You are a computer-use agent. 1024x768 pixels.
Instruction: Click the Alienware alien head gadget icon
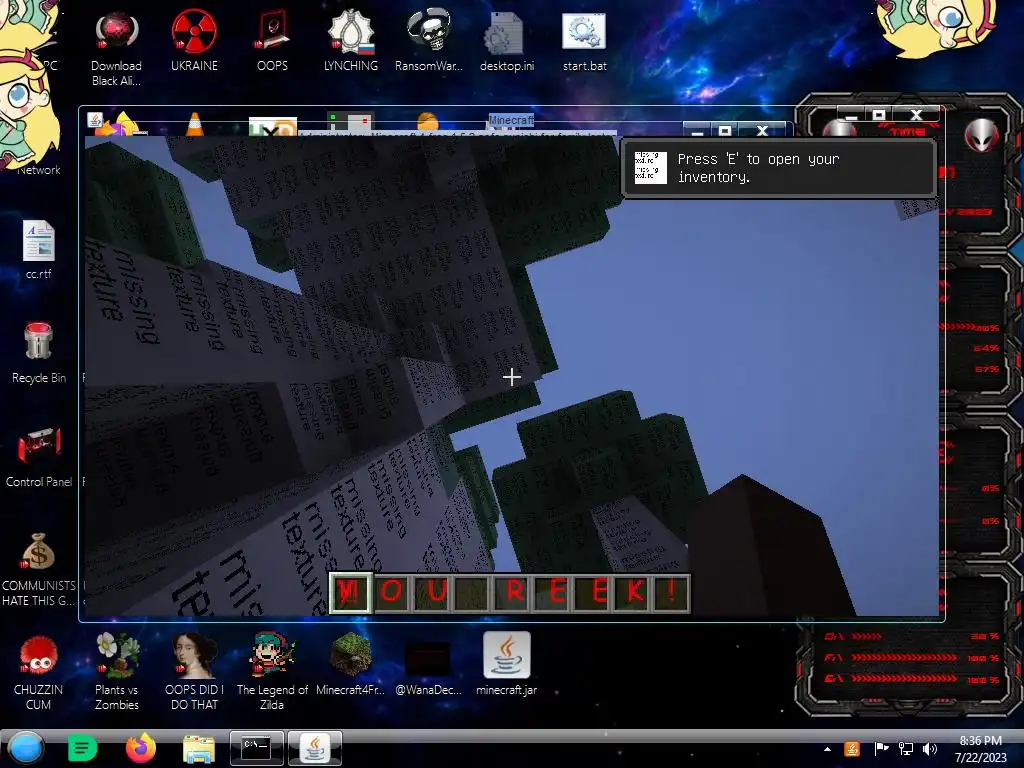[982, 135]
